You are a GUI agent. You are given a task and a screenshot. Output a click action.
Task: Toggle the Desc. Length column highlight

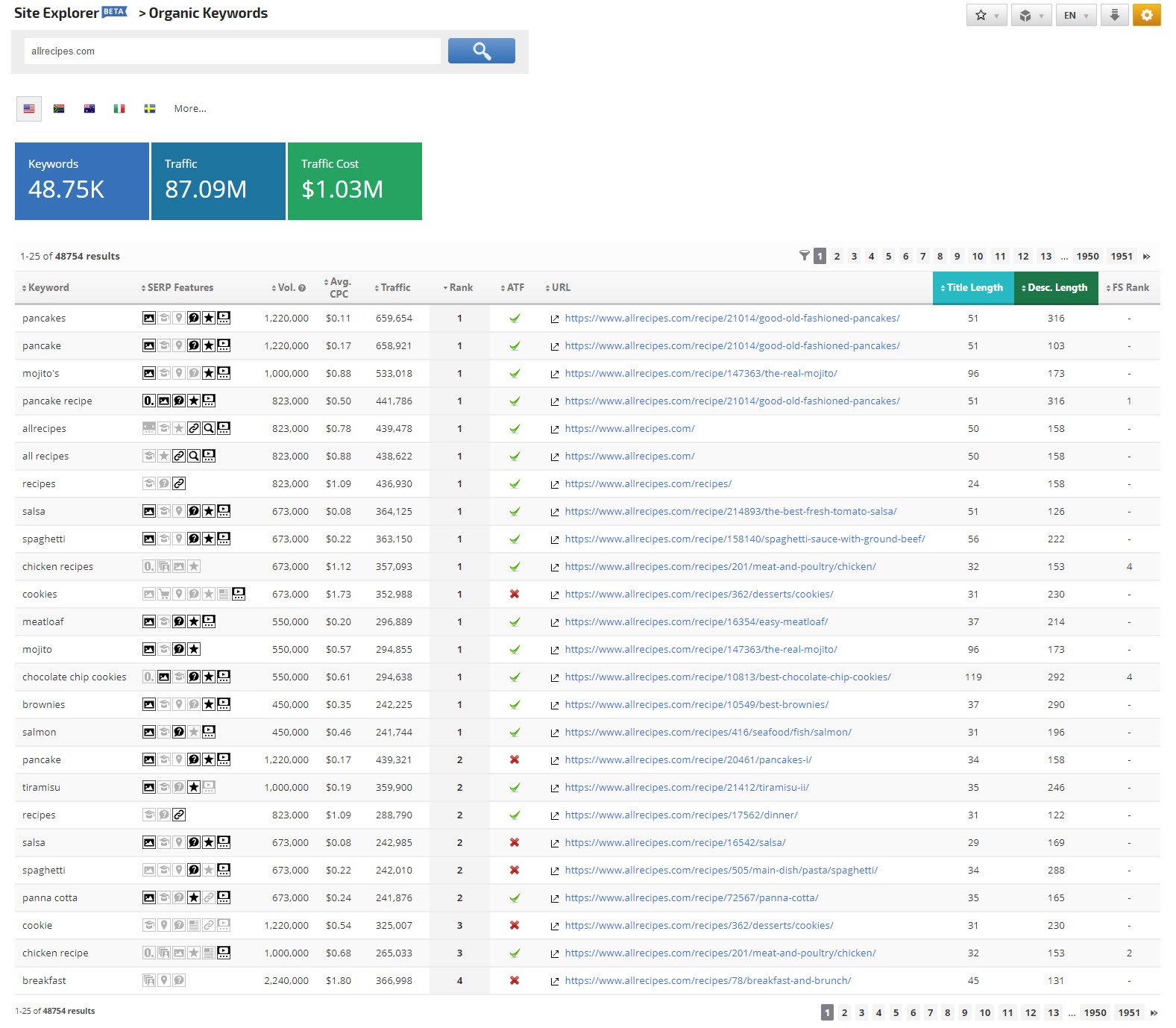point(1056,288)
